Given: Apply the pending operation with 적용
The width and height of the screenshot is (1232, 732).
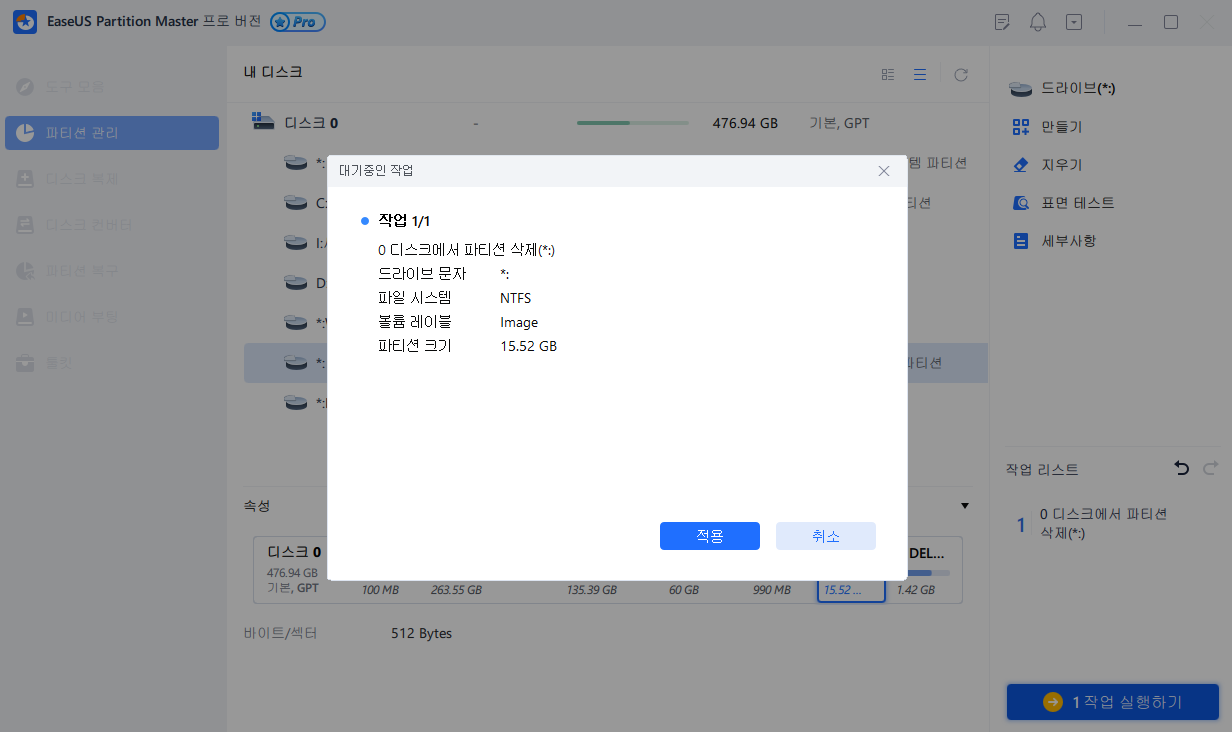Looking at the screenshot, I should pos(709,536).
